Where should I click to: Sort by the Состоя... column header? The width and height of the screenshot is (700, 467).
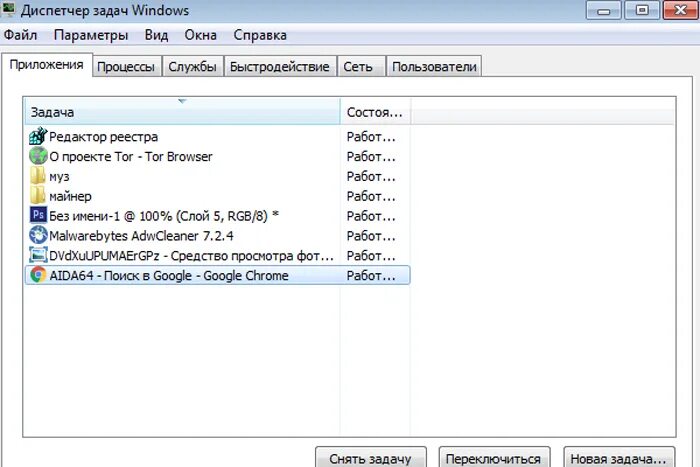(375, 112)
